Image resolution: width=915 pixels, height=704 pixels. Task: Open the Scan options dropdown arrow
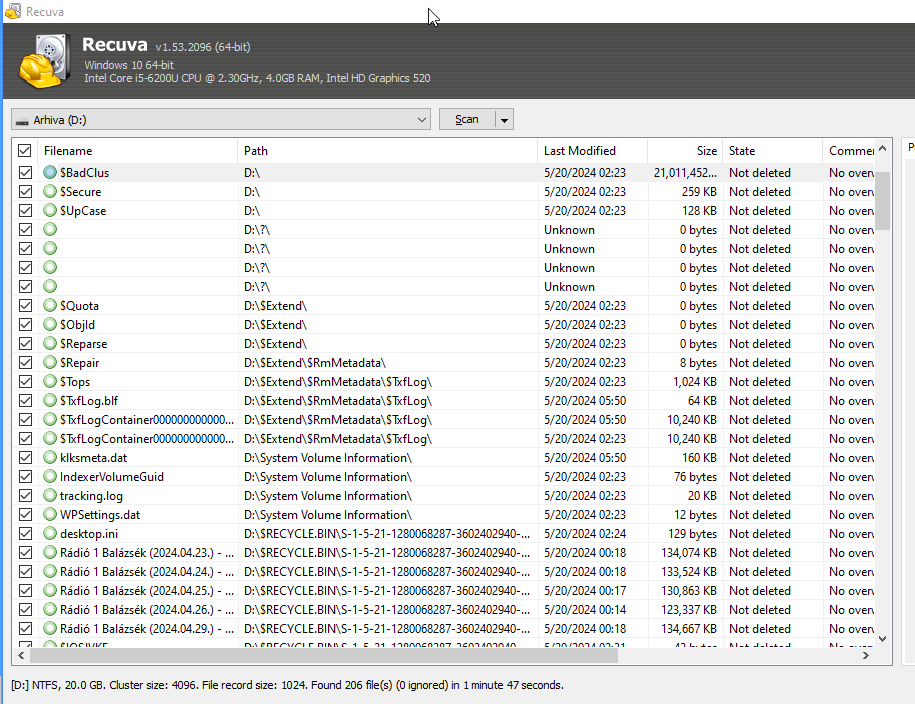click(504, 120)
